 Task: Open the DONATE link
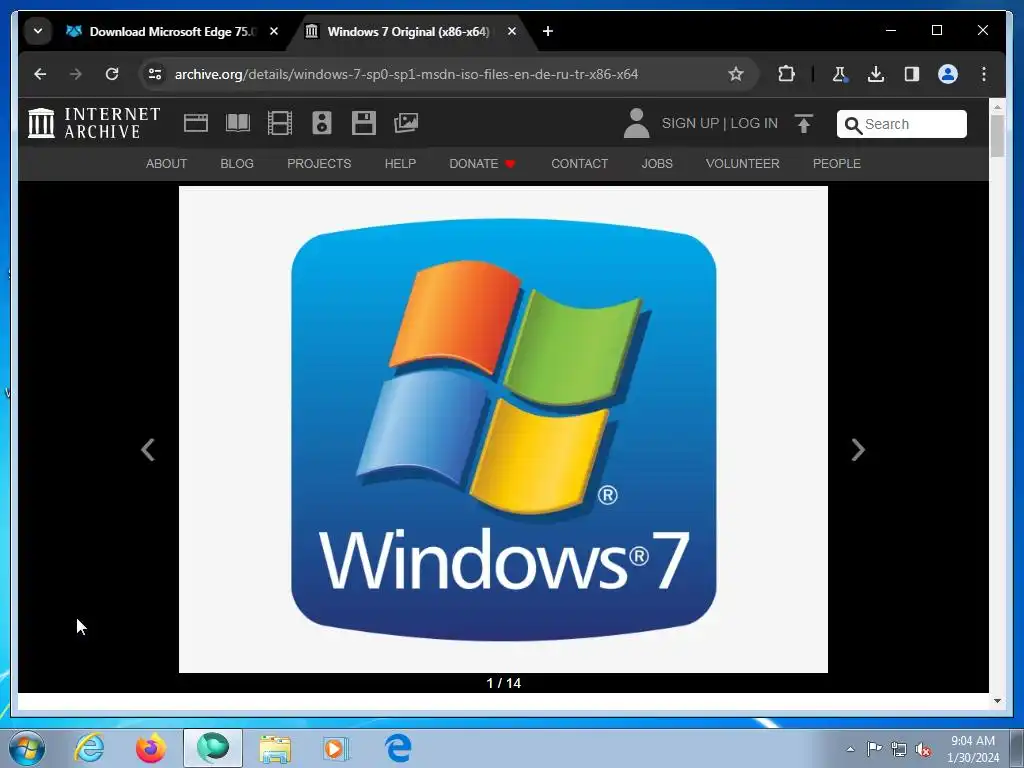pyautogui.click(x=482, y=163)
